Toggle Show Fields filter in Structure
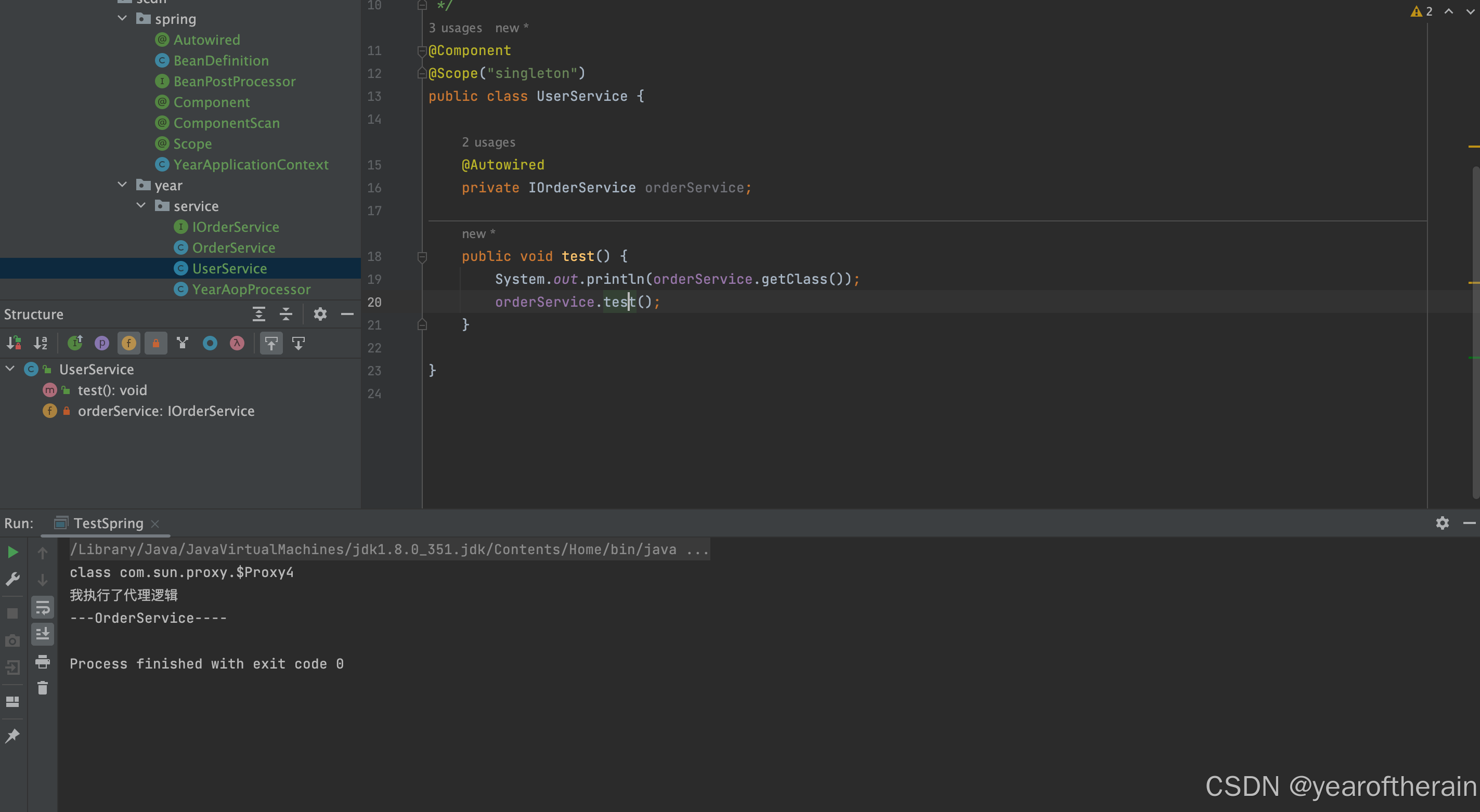The width and height of the screenshot is (1480, 812). [128, 344]
